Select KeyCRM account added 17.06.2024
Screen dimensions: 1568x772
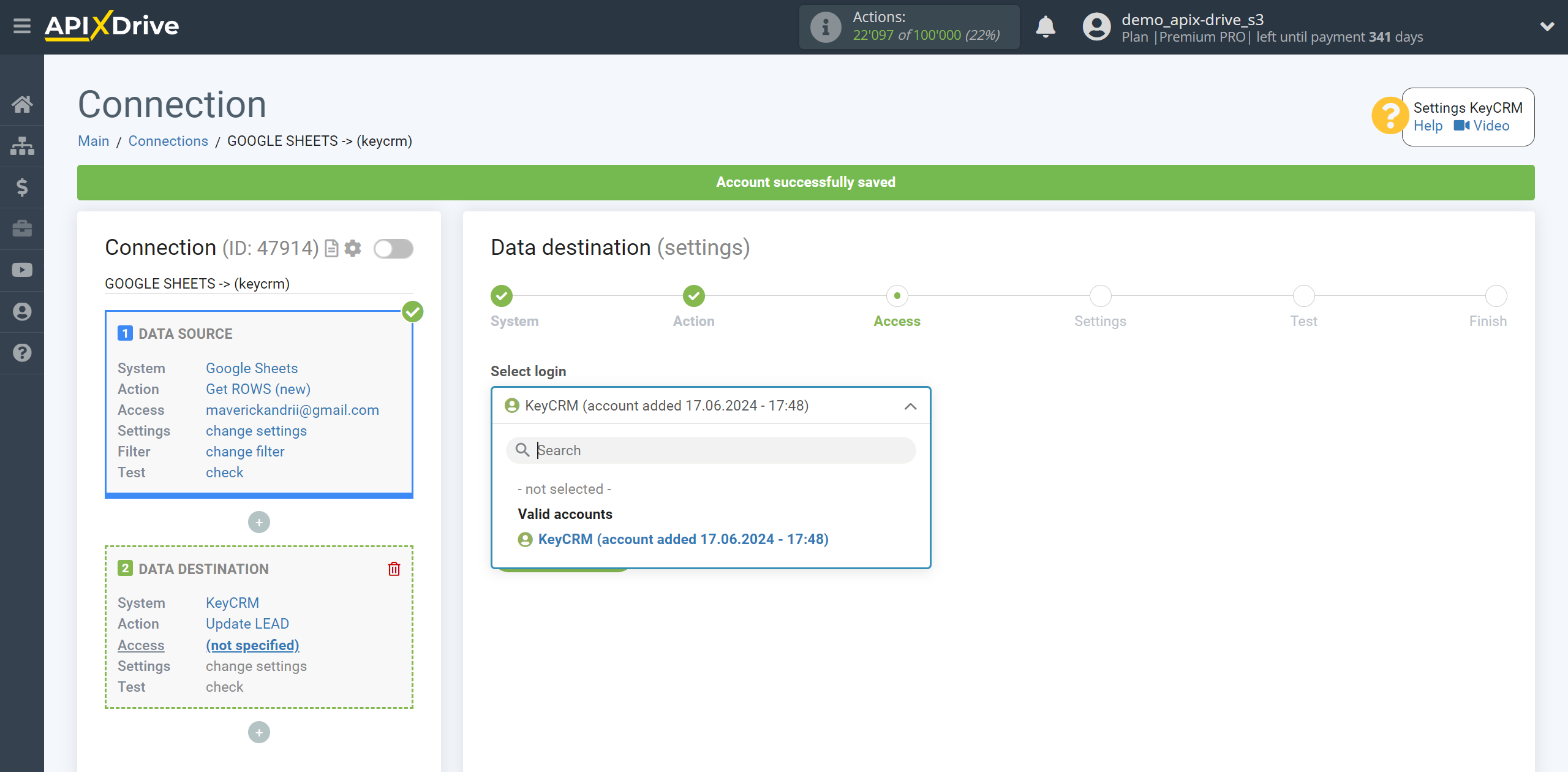(683, 539)
